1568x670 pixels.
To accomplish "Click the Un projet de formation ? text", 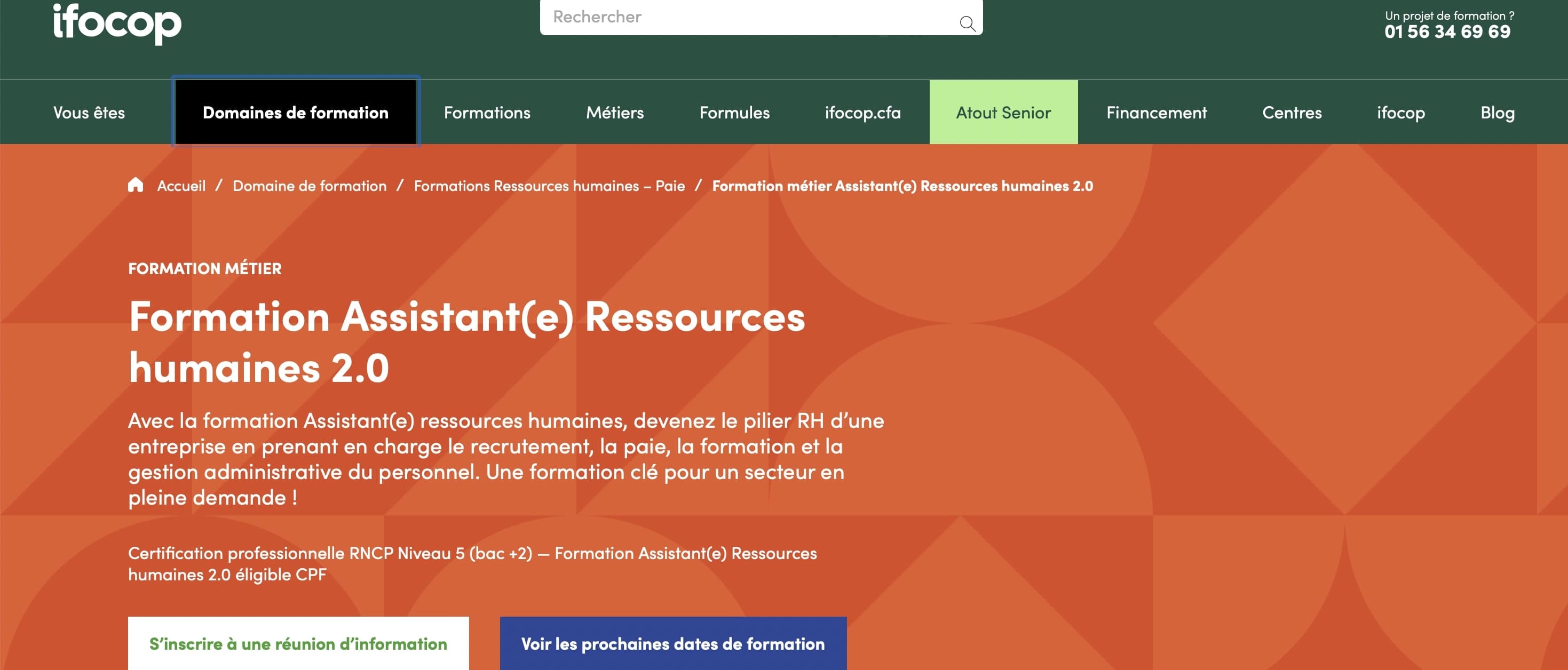I will 1450,15.
